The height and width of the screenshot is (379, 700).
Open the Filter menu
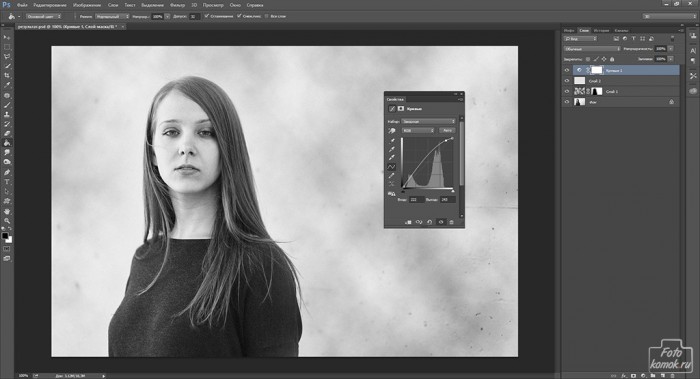(x=177, y=5)
